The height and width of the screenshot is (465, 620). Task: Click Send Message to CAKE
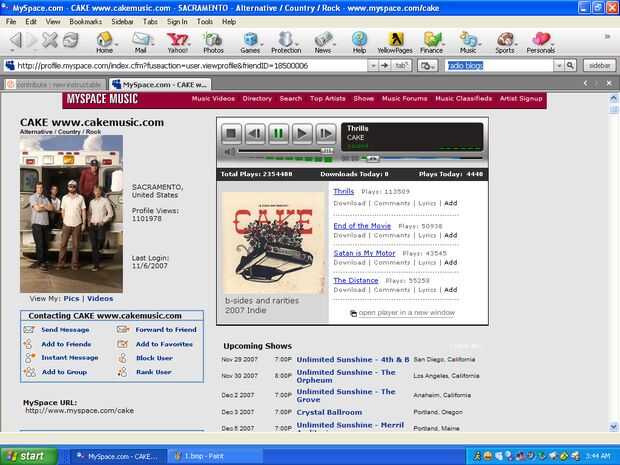(65, 329)
